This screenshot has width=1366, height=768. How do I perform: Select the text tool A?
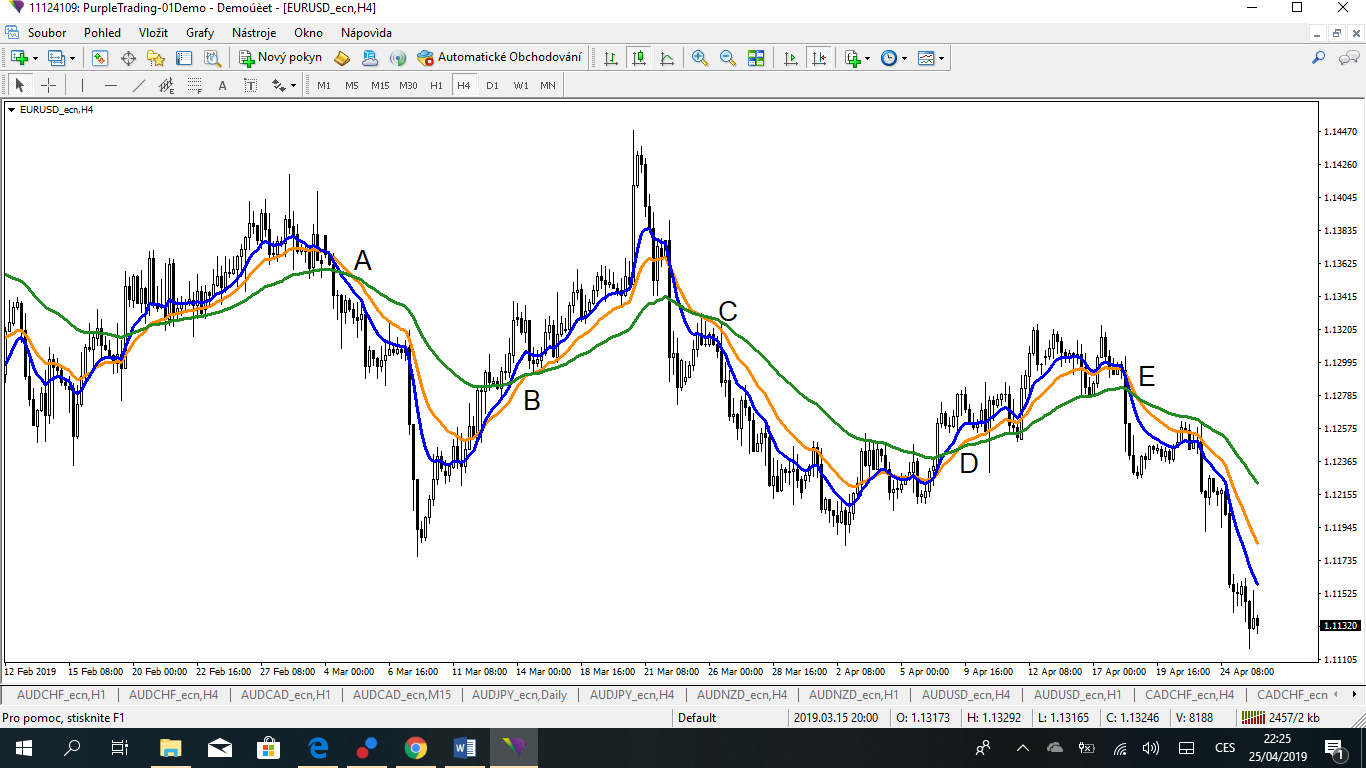click(x=223, y=85)
